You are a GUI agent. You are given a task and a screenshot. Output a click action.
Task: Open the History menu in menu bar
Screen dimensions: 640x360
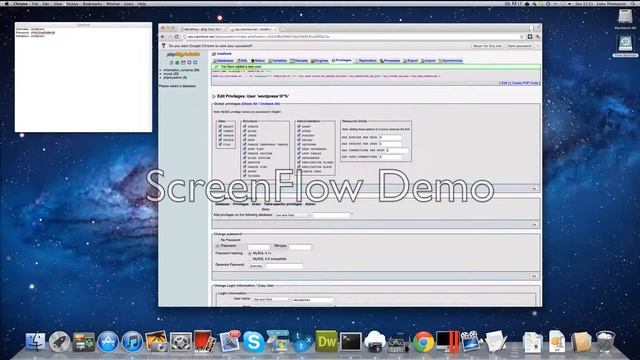click(x=72, y=4)
